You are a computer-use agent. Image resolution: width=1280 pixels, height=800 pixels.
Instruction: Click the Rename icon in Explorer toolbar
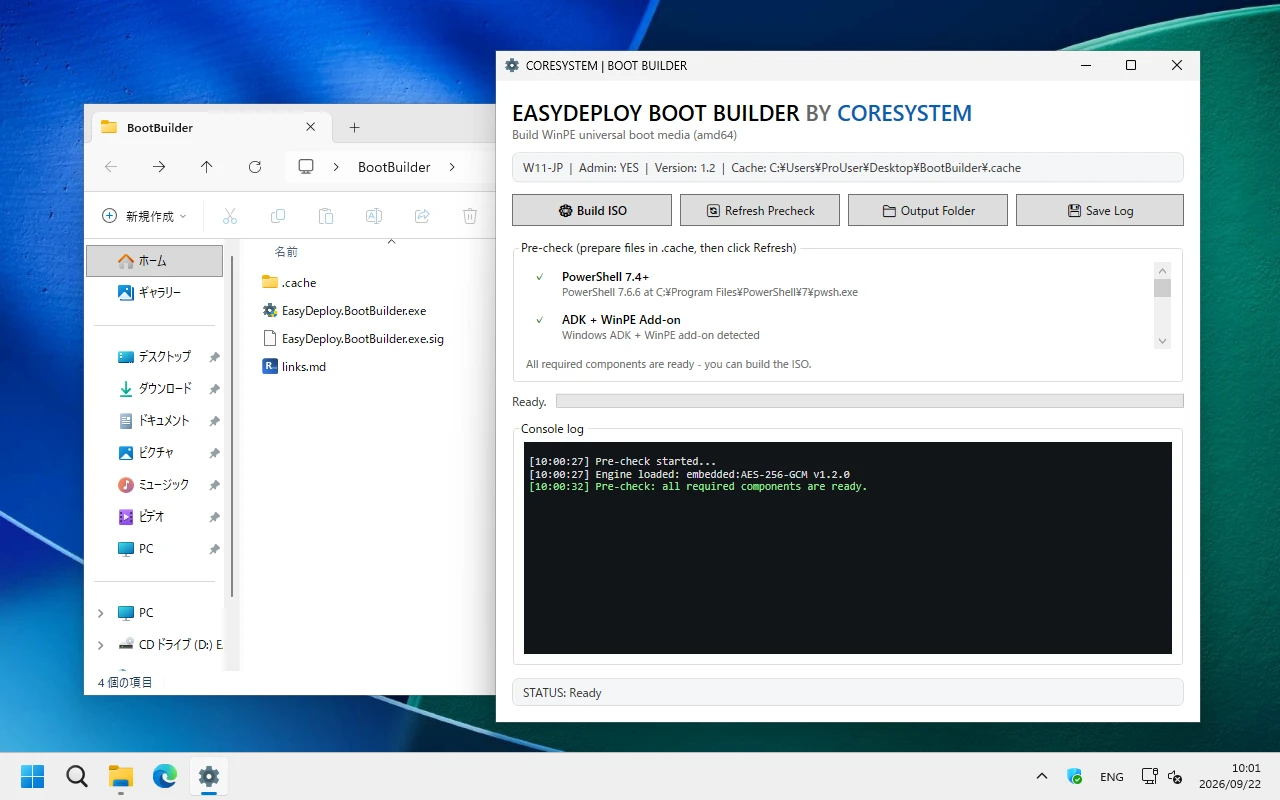(374, 216)
